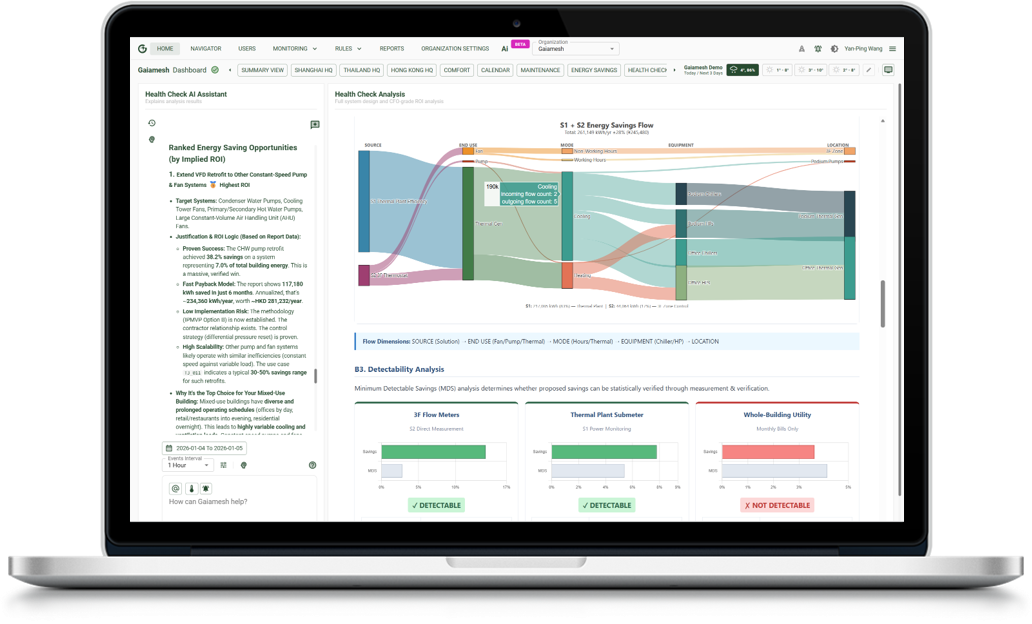Click the Gaiamesh logo icon

click(x=142, y=49)
